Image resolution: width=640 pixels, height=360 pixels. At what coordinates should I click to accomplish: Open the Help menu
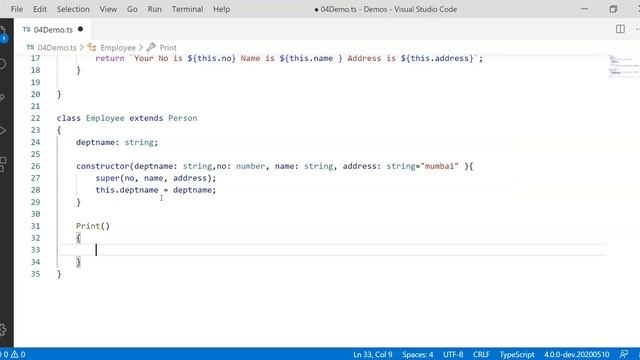[221, 9]
